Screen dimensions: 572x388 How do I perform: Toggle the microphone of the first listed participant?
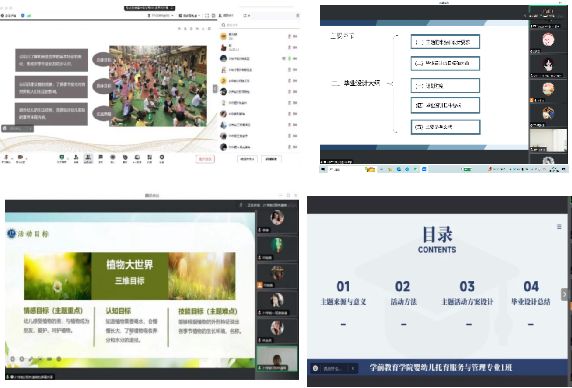click(289, 36)
